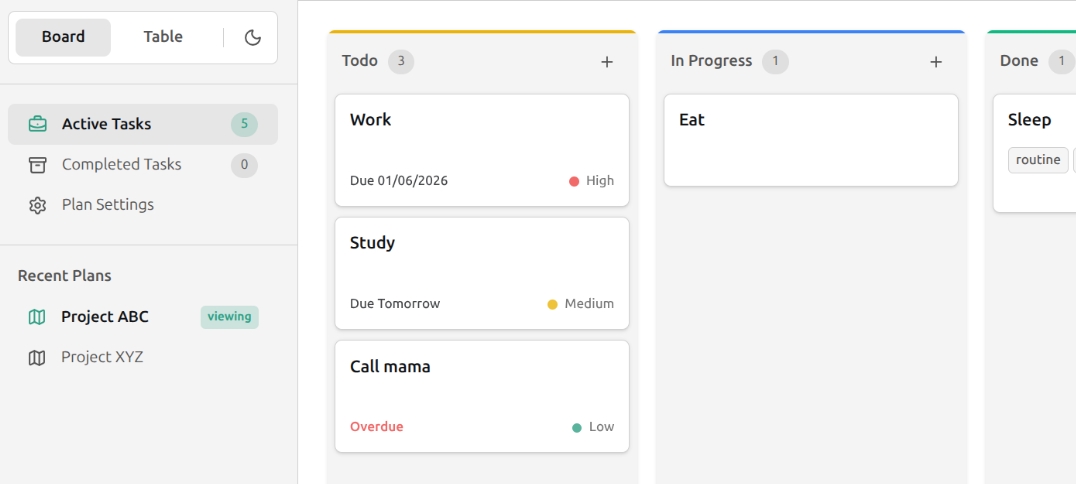The height and width of the screenshot is (484, 1076).
Task: Select the Board view tab
Action: (x=63, y=37)
